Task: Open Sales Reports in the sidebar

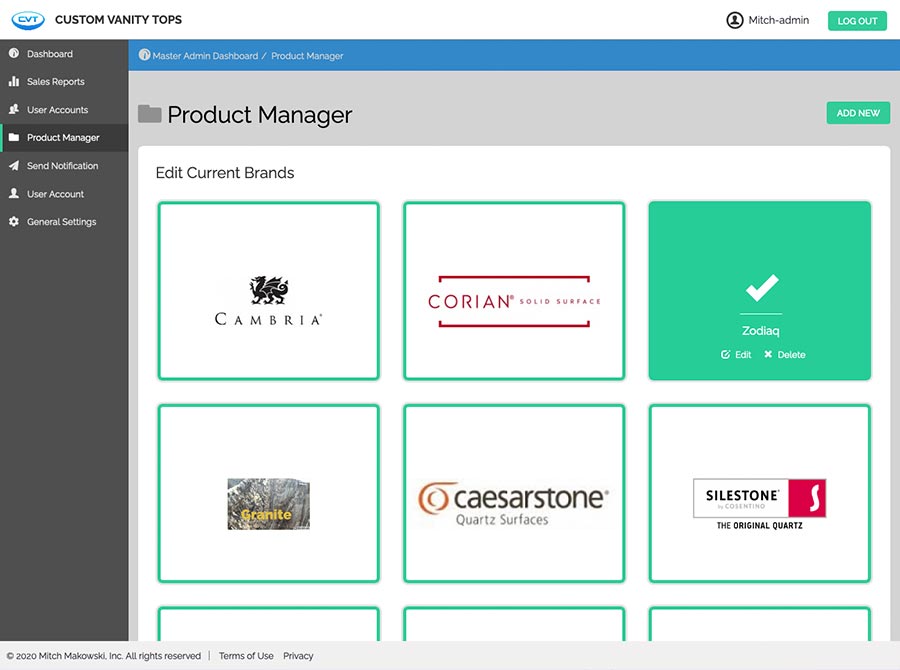Action: [64, 82]
